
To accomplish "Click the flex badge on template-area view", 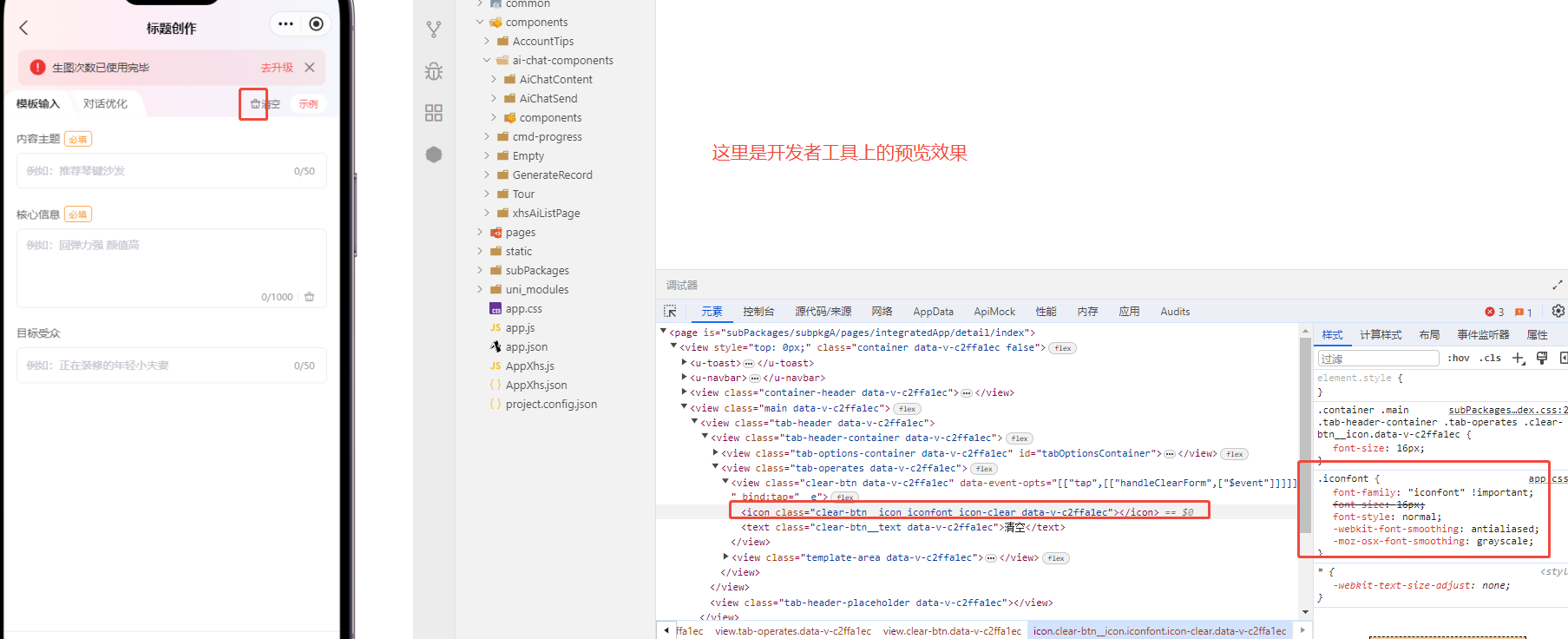I will (x=1056, y=558).
